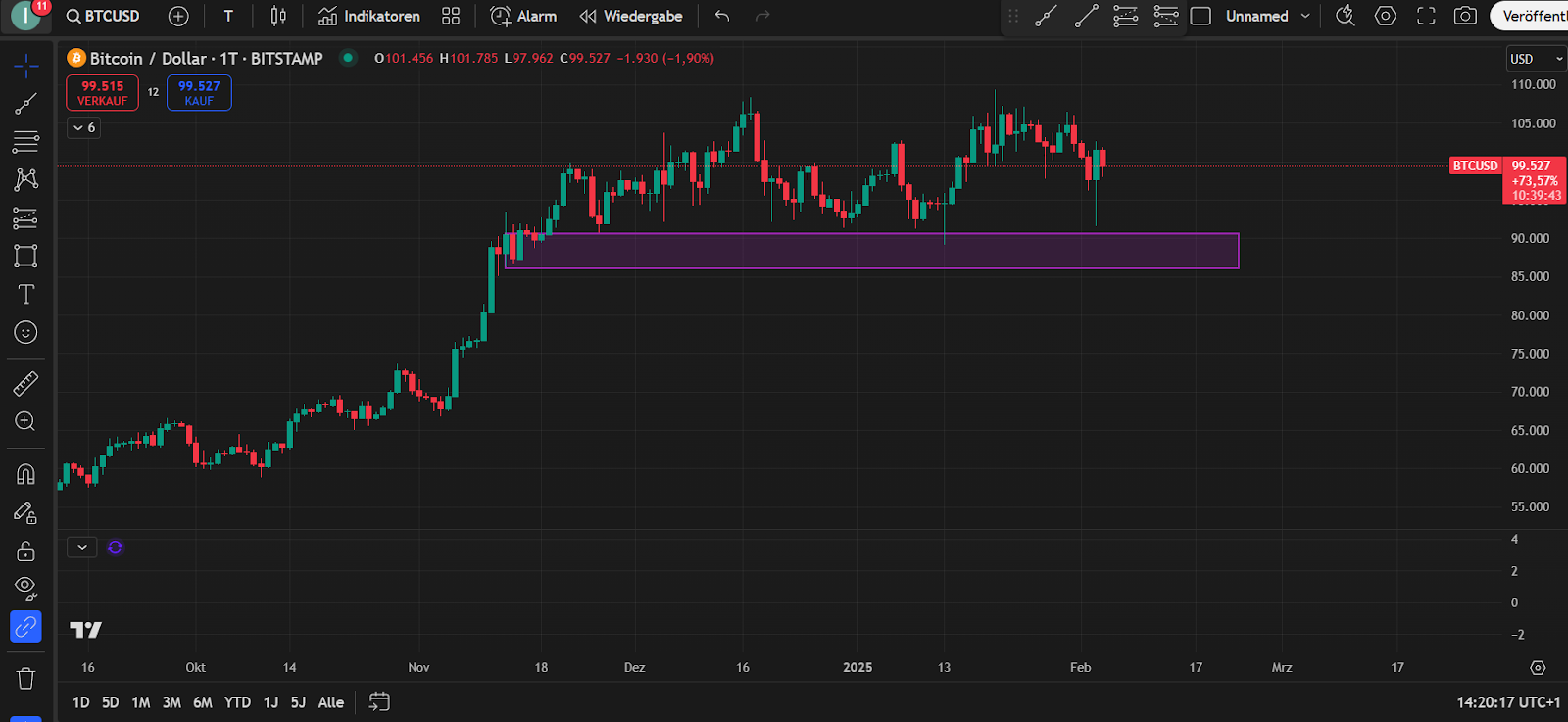
Task: Open chart patterns tool in left sidebar
Action: pyautogui.click(x=25, y=179)
